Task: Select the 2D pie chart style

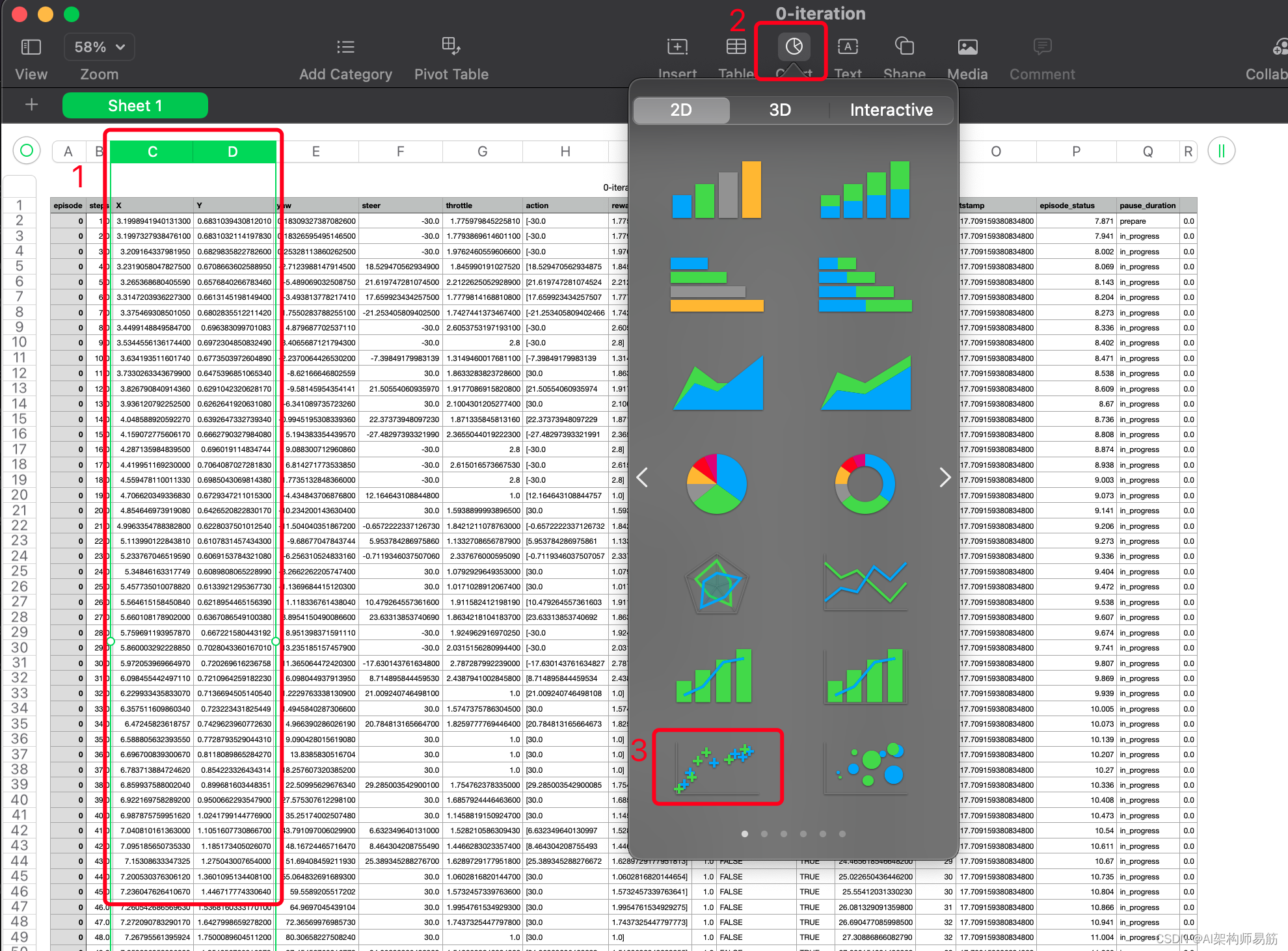Action: 717,484
